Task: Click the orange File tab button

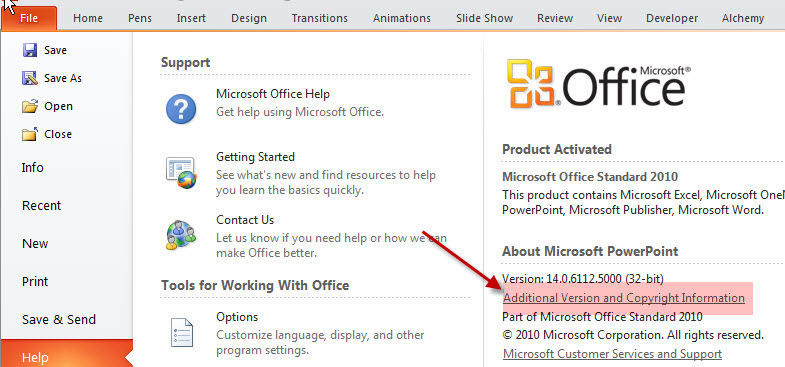Action: point(29,19)
